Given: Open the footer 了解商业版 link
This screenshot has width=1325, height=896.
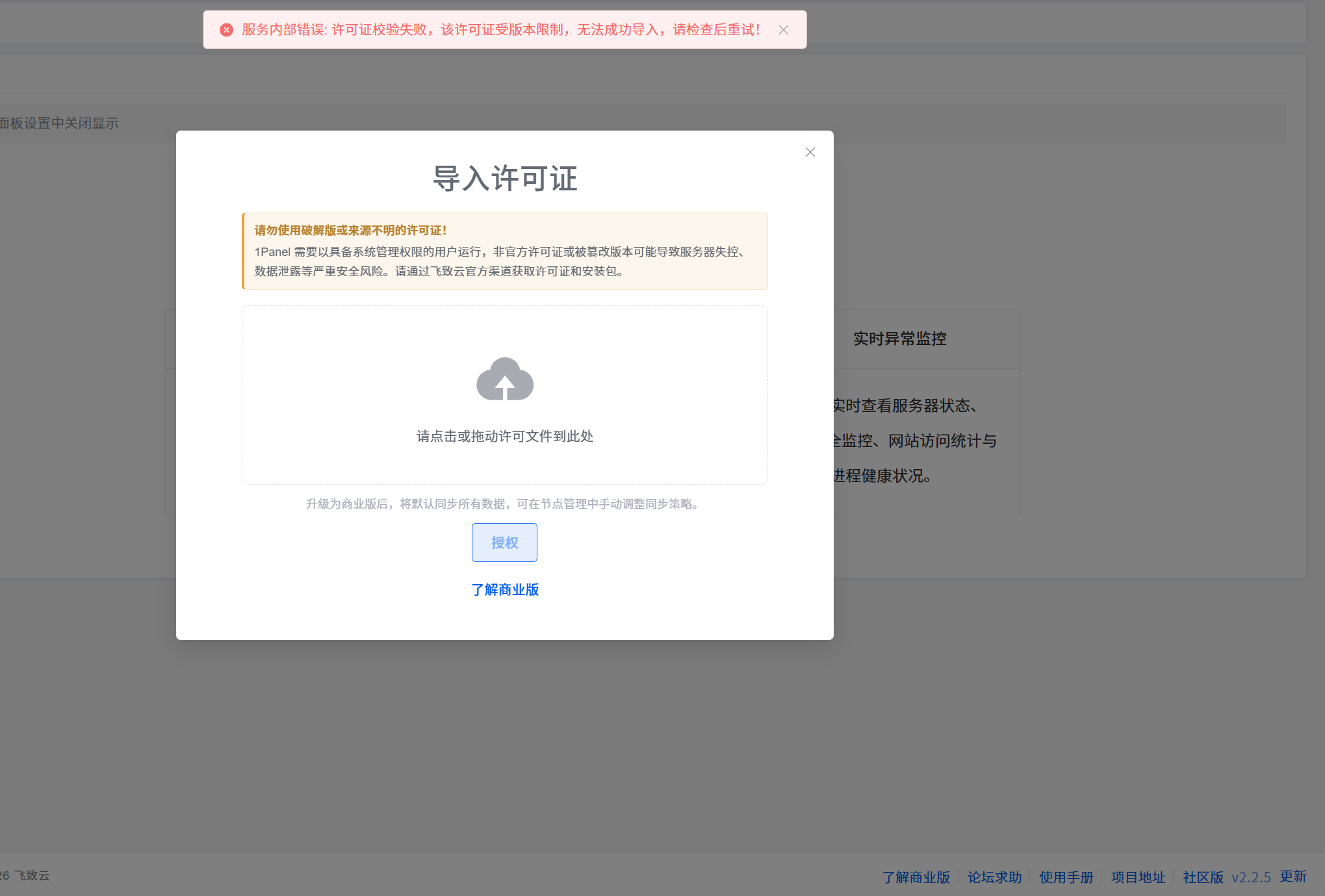Looking at the screenshot, I should pyautogui.click(x=916, y=877).
